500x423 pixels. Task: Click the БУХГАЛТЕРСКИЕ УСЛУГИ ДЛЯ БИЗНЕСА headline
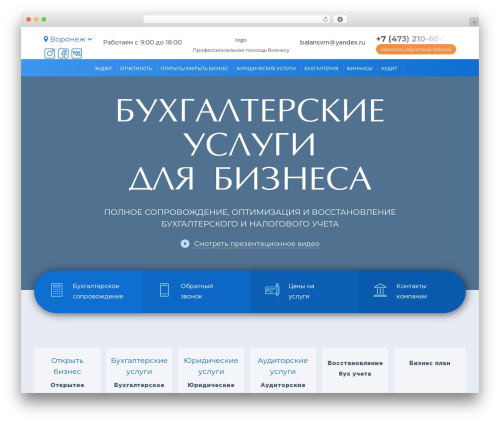pos(250,144)
